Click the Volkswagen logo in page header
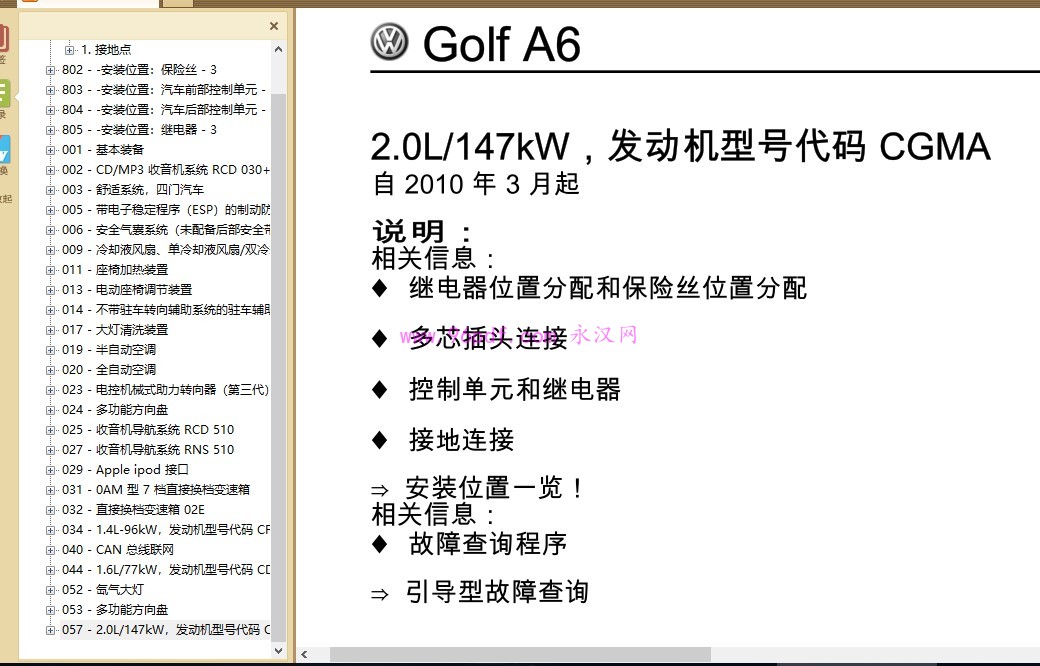Viewport: 1040px width, 666px height. tap(389, 42)
